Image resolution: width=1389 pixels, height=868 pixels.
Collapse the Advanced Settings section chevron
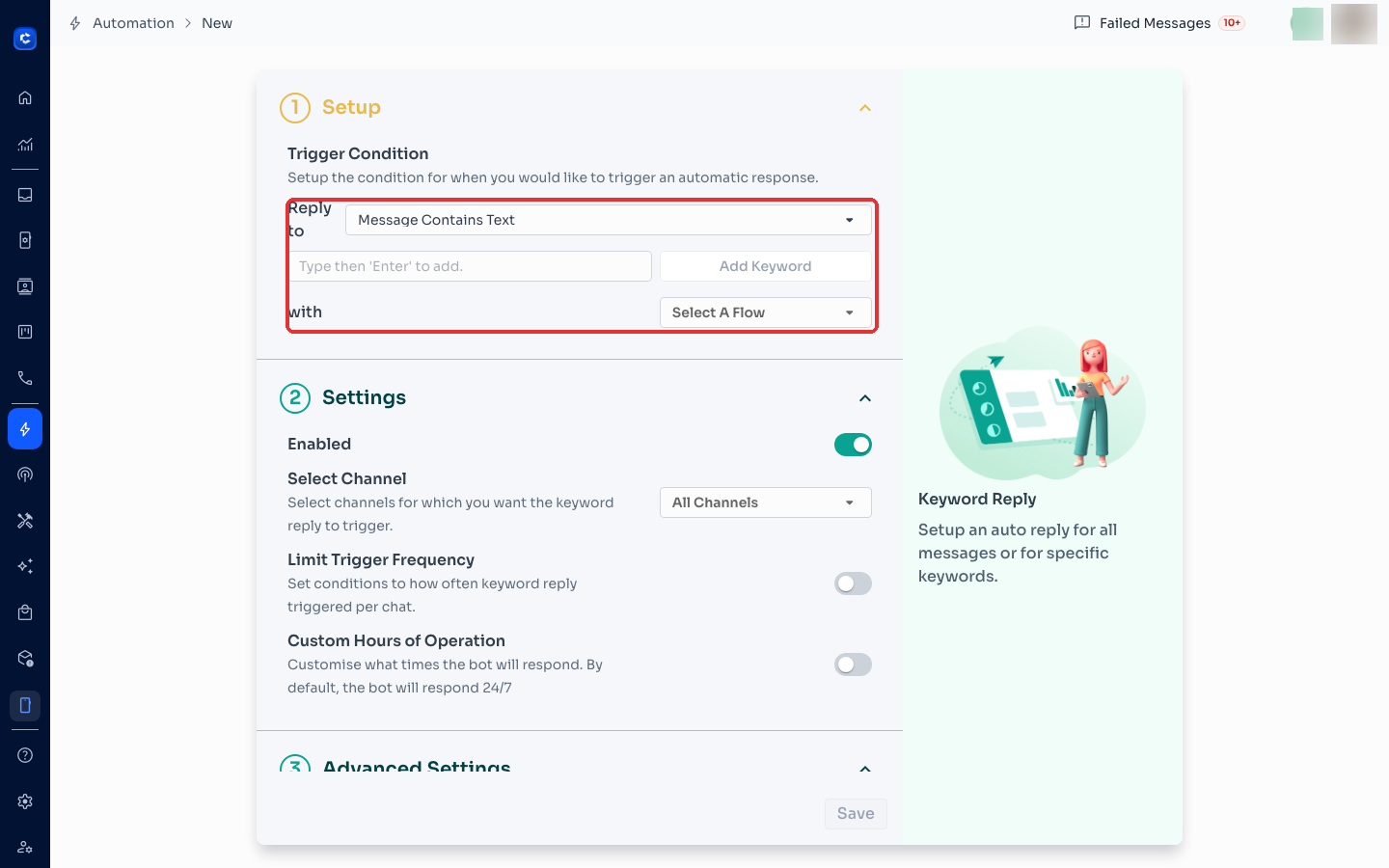point(865,769)
